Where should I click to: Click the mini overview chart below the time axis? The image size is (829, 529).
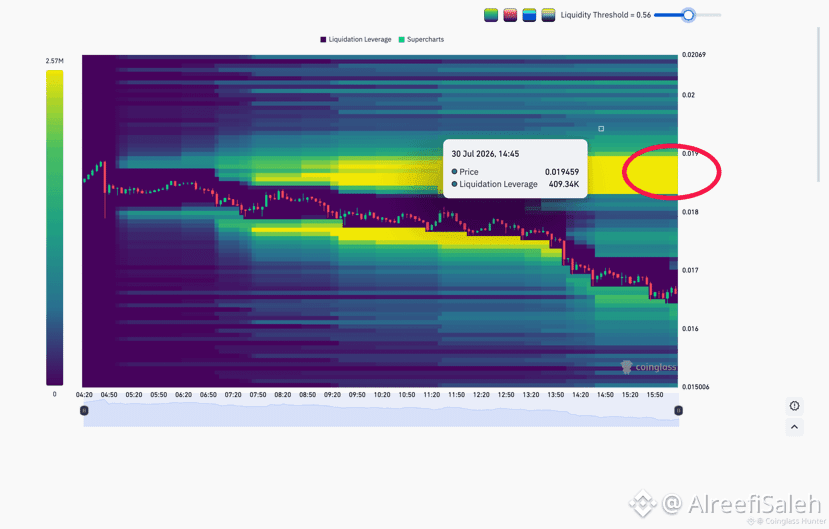click(x=381, y=413)
